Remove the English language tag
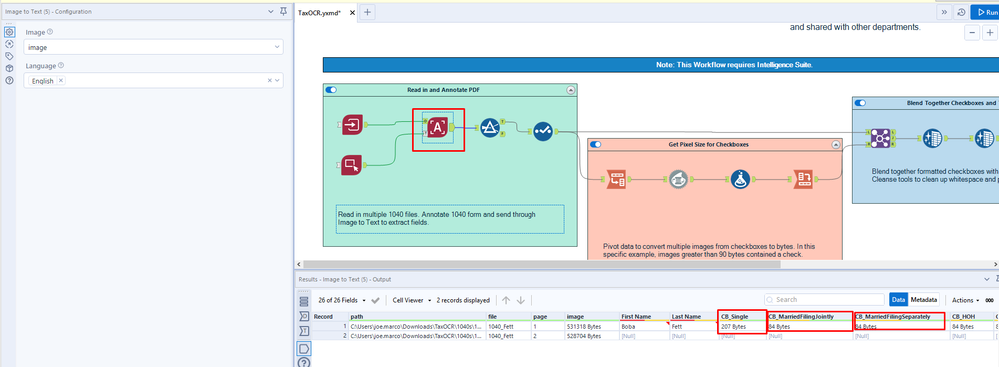Screen dimensions: 999x367 pos(60,81)
